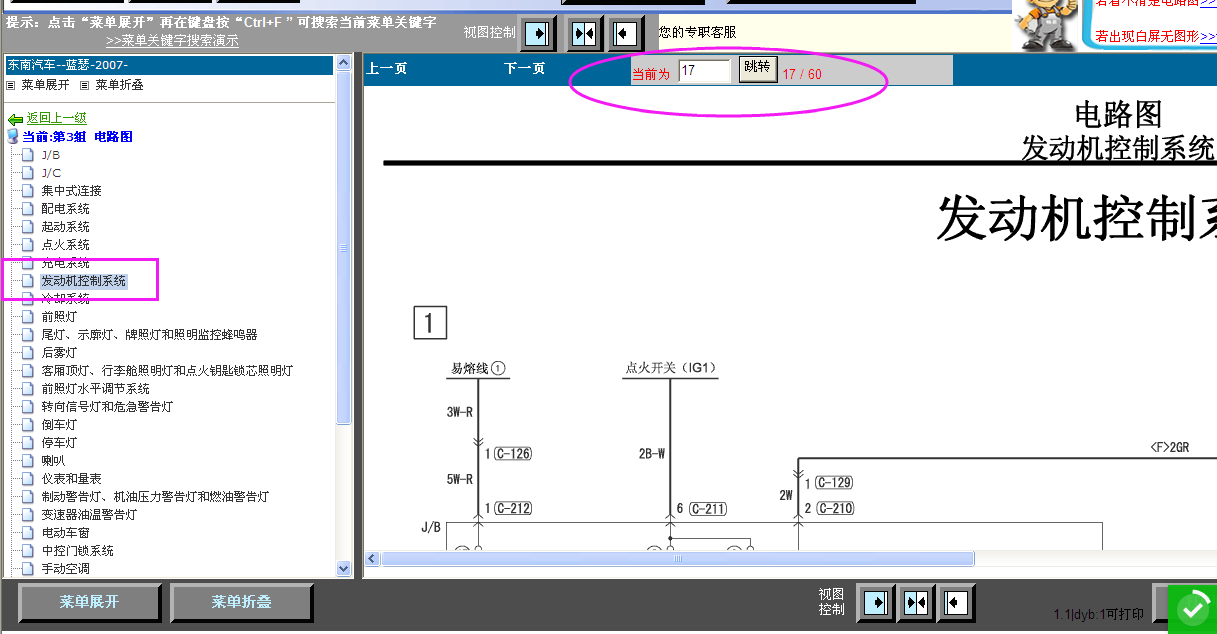Click the C-210 connector label
The height and width of the screenshot is (634, 1217).
(834, 508)
